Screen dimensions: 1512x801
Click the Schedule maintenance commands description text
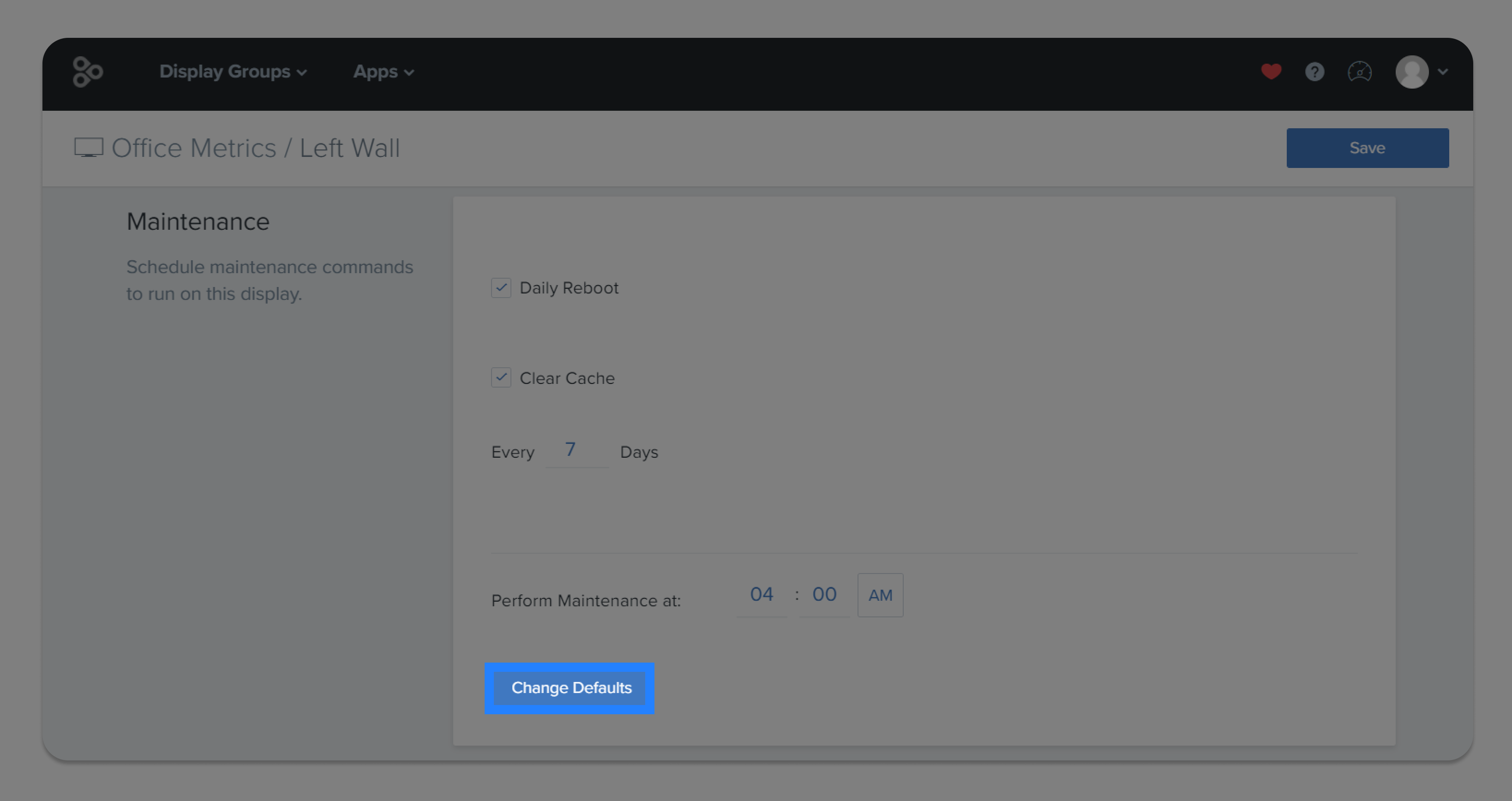point(270,280)
